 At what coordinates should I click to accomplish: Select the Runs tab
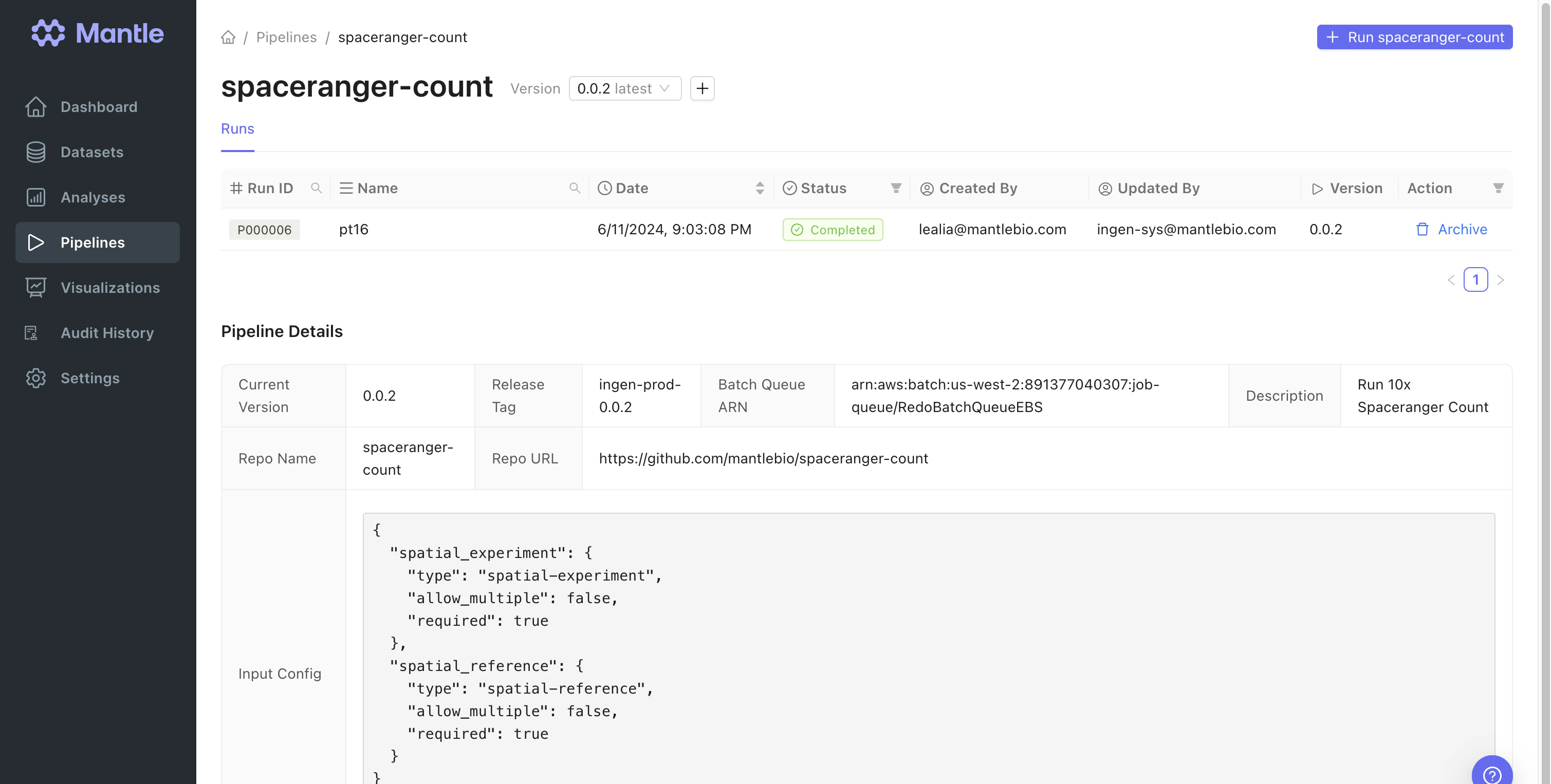237,129
